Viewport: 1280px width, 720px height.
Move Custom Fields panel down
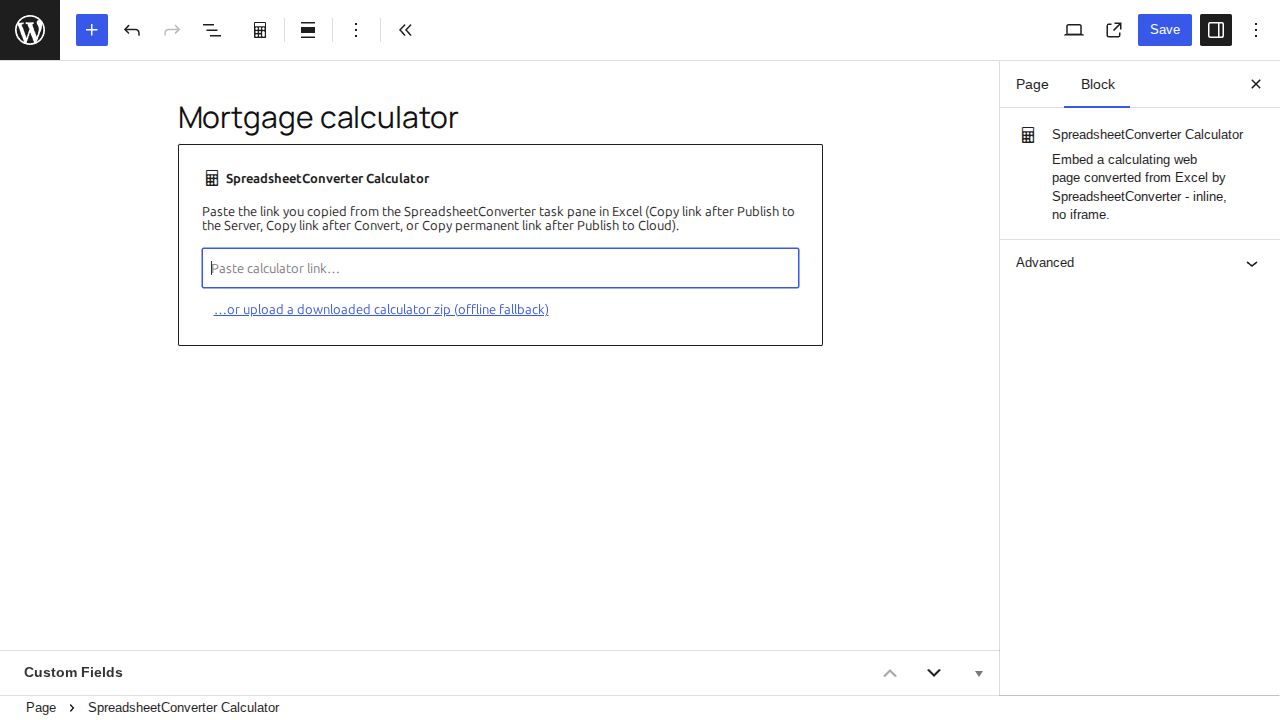coord(934,673)
